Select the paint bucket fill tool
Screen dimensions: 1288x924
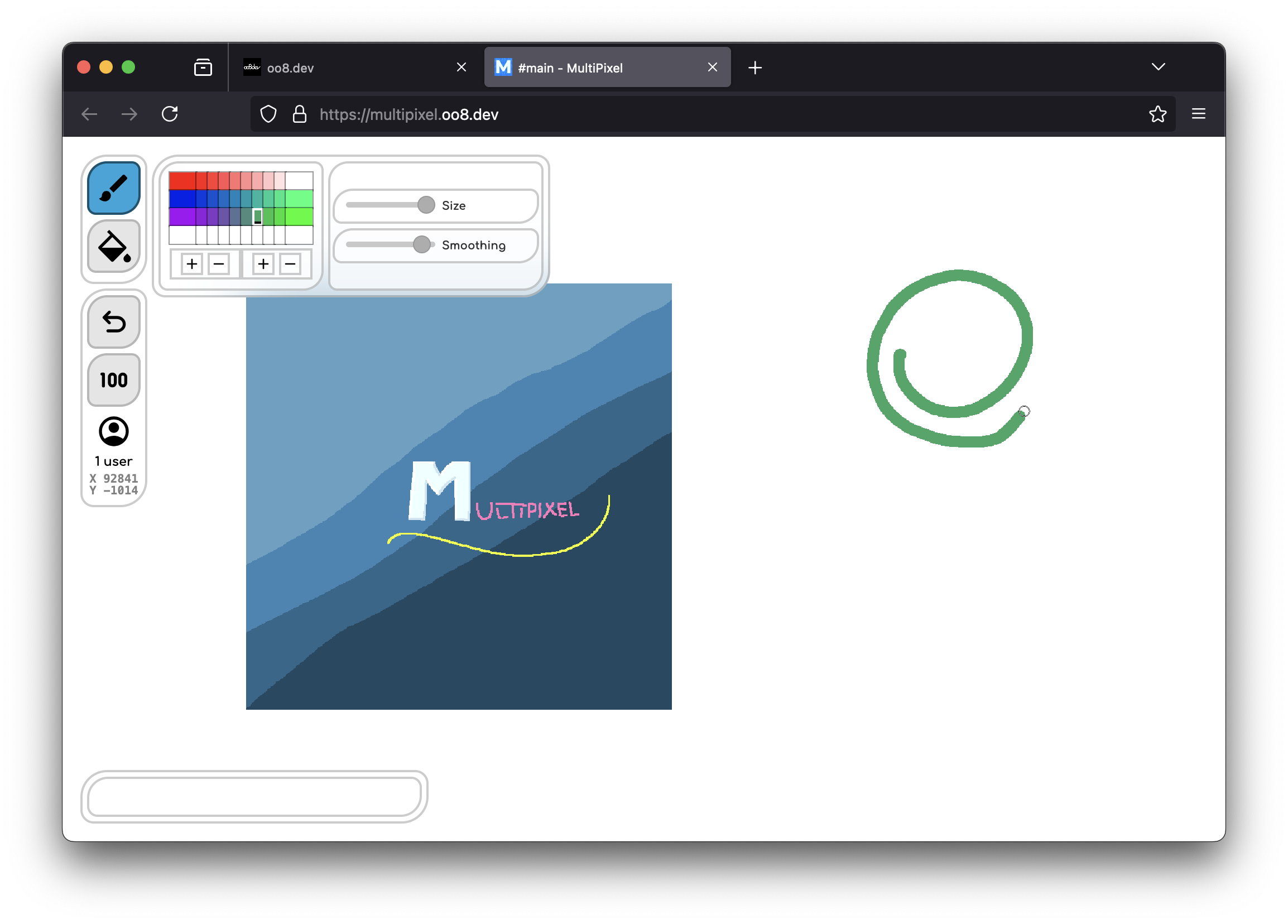tap(114, 247)
